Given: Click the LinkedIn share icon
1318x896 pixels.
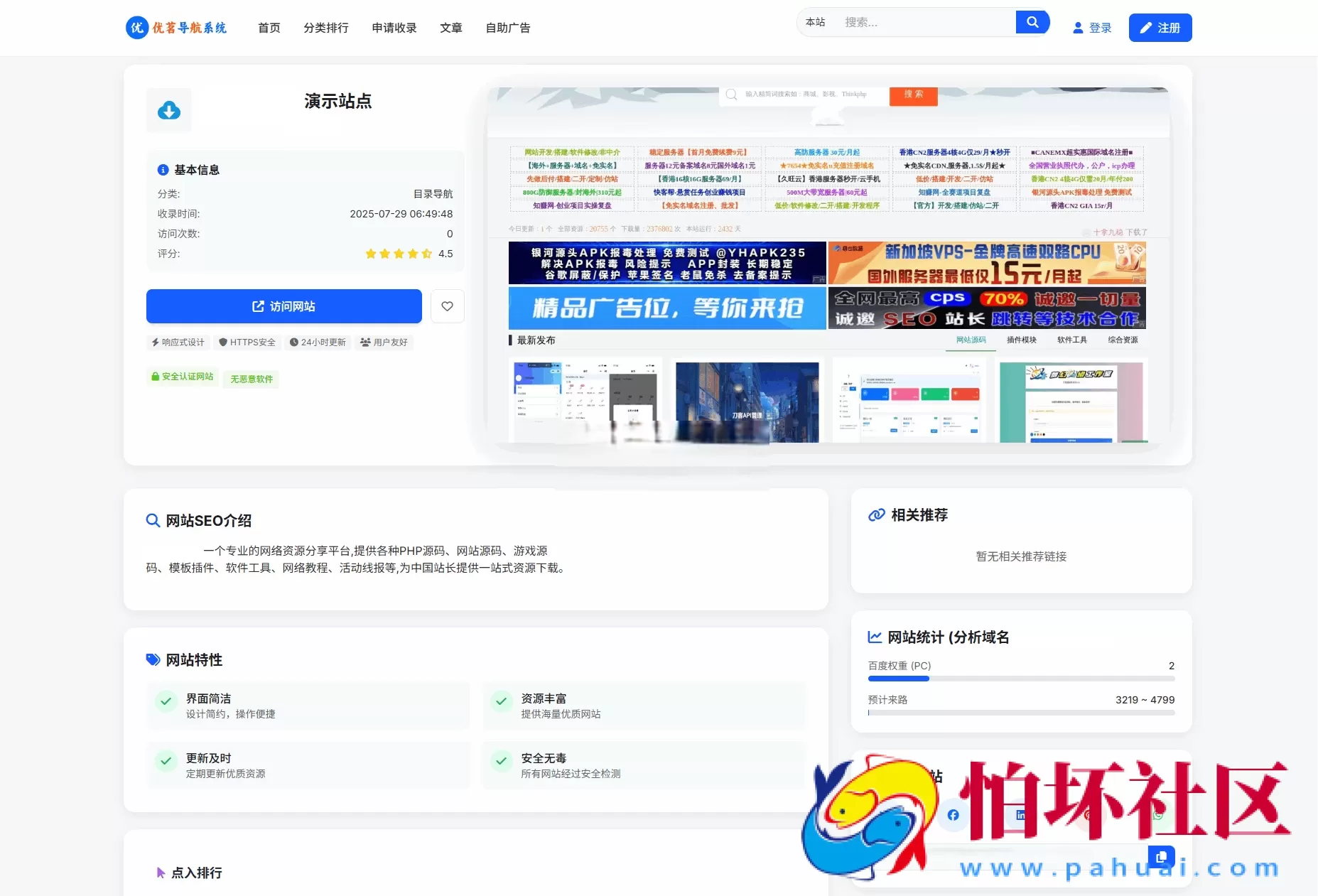Looking at the screenshot, I should pos(1021,815).
